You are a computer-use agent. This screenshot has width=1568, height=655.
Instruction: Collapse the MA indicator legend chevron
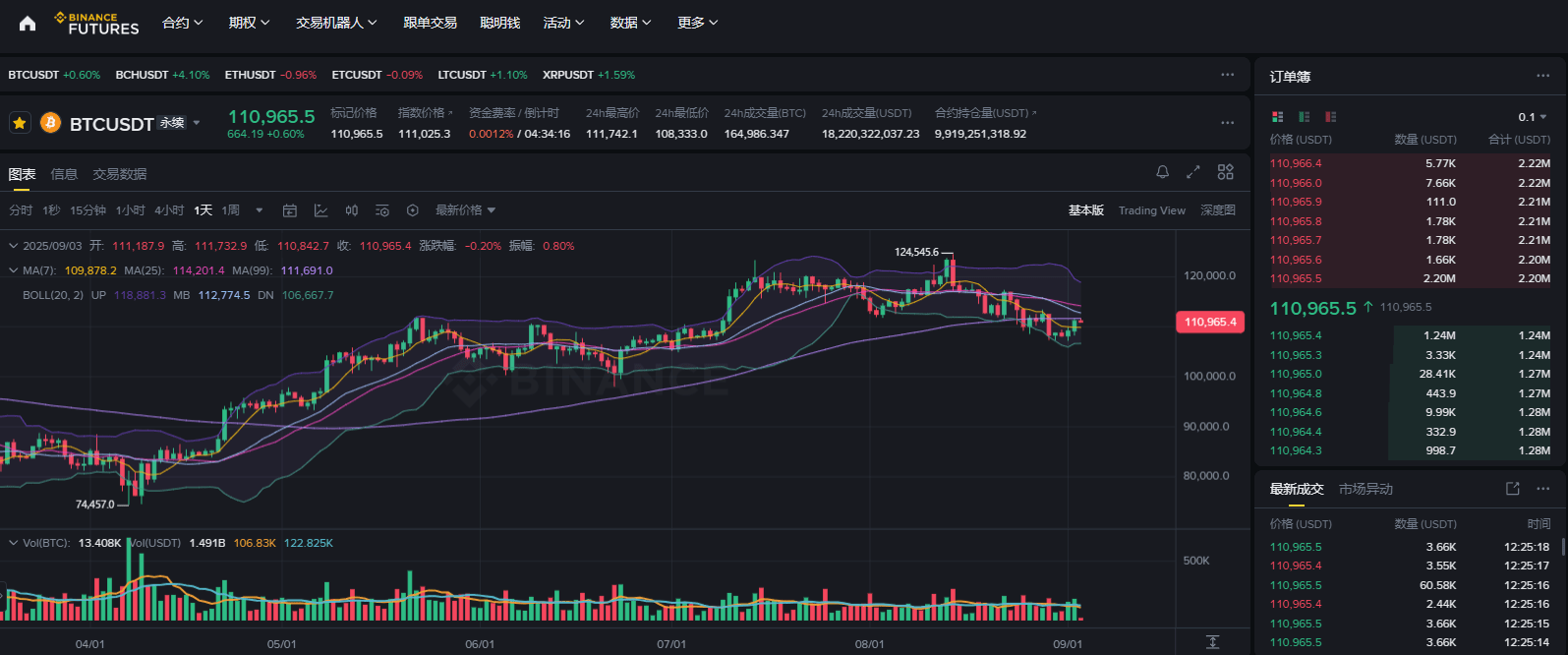click(x=13, y=270)
